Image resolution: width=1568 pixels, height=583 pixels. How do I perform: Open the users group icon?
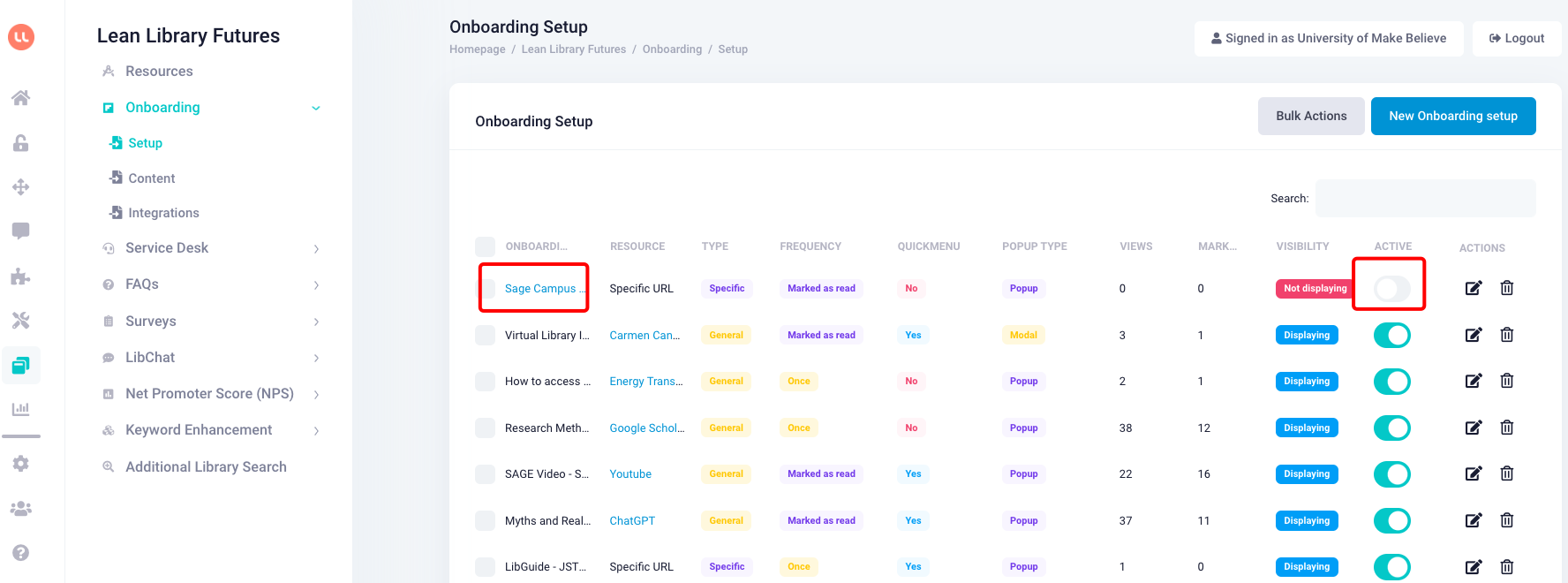[x=21, y=509]
